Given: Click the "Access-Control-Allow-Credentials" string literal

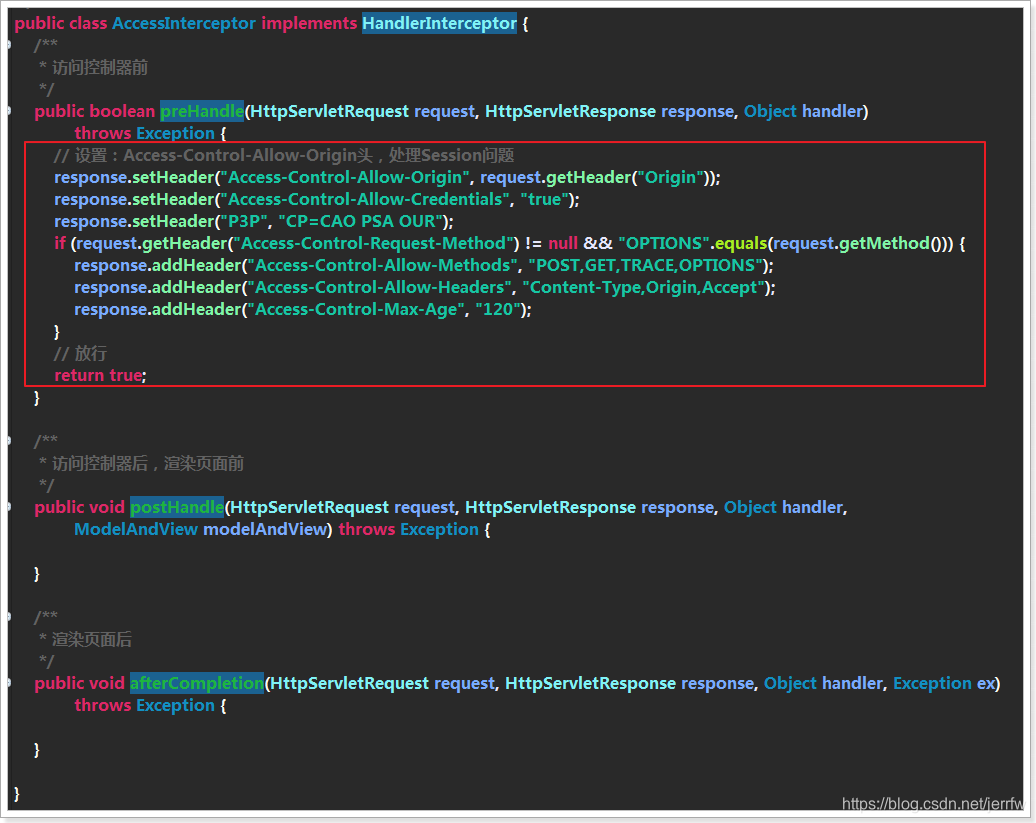Looking at the screenshot, I should click(x=365, y=199).
